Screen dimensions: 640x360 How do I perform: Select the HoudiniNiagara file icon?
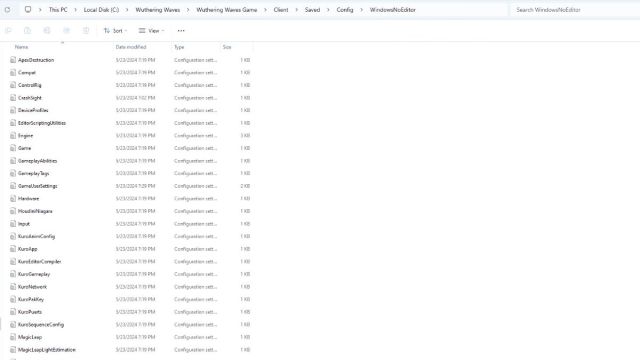pos(13,211)
